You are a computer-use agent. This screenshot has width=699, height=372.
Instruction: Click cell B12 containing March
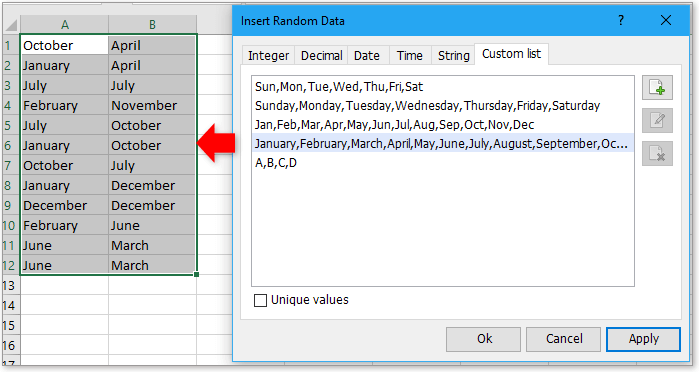(152, 265)
